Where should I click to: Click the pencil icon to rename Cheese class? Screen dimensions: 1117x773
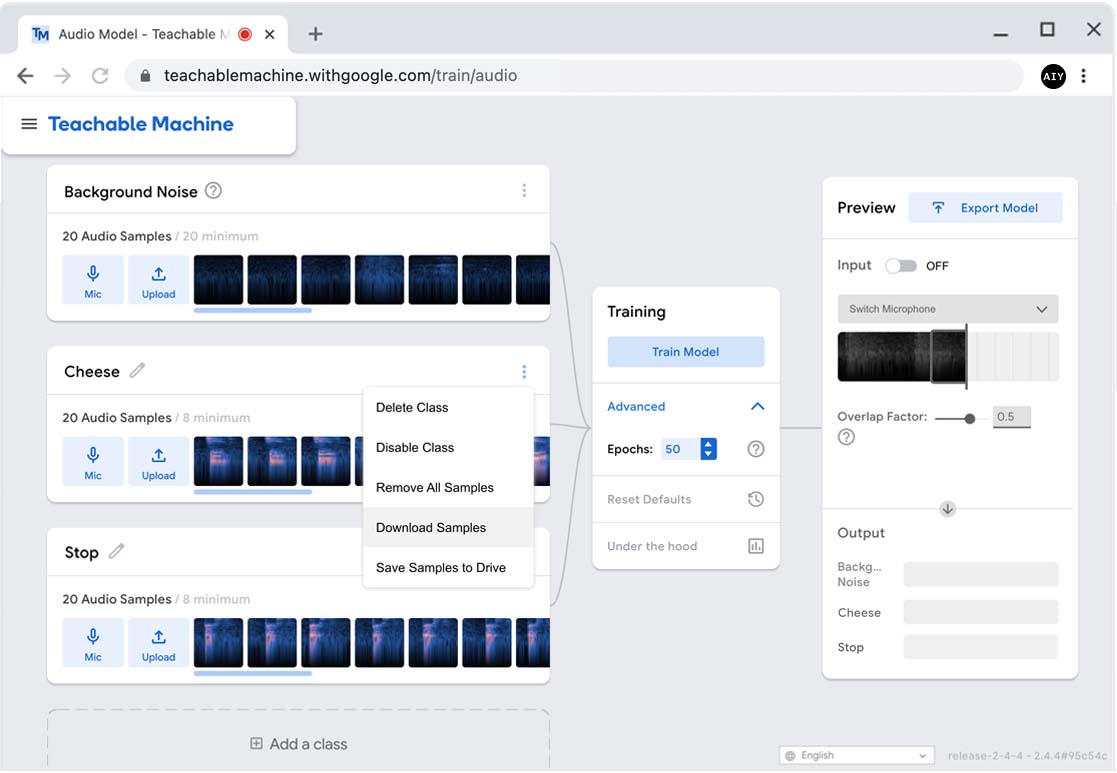[137, 371]
